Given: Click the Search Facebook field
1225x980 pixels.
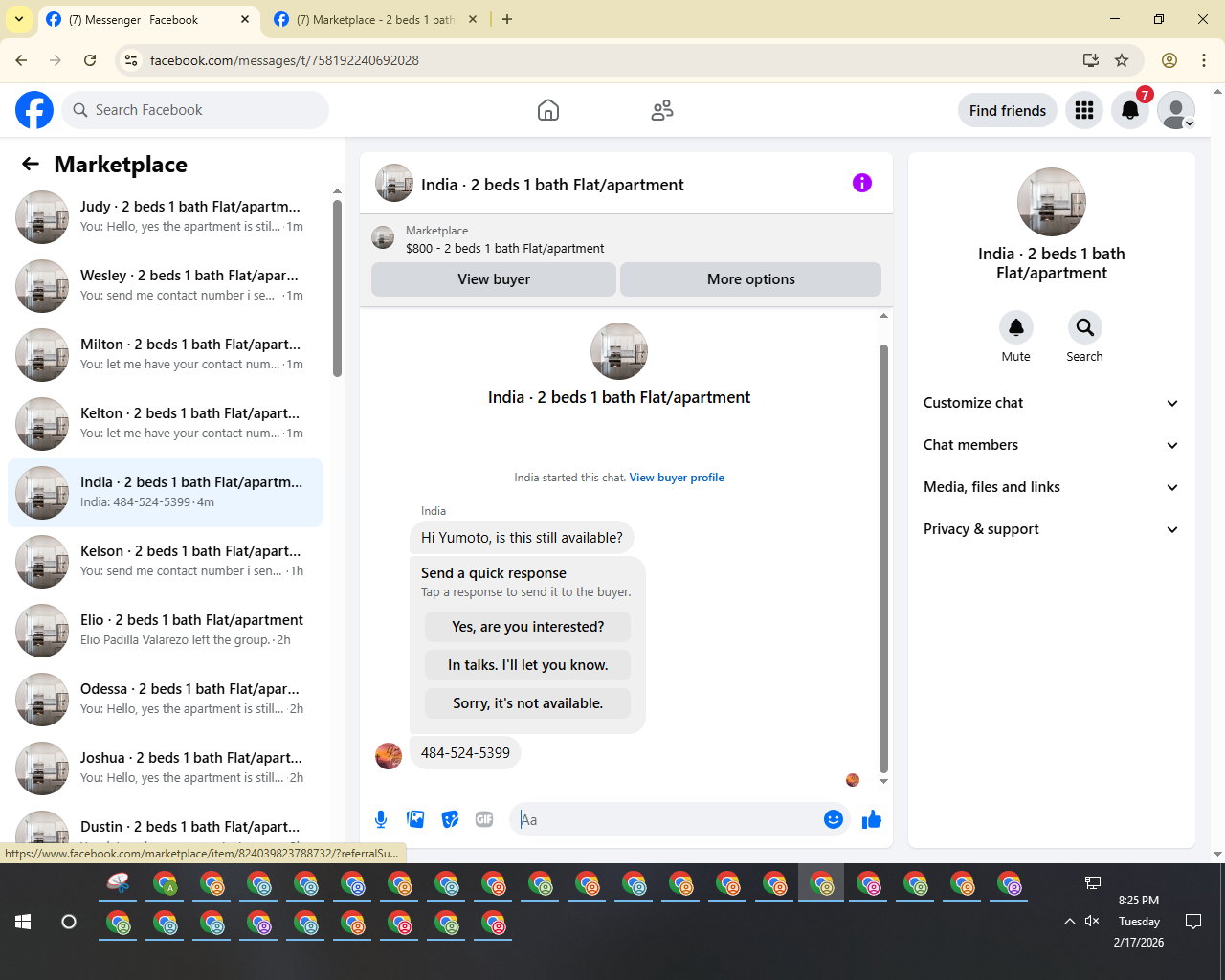Looking at the screenshot, I should (x=195, y=110).
